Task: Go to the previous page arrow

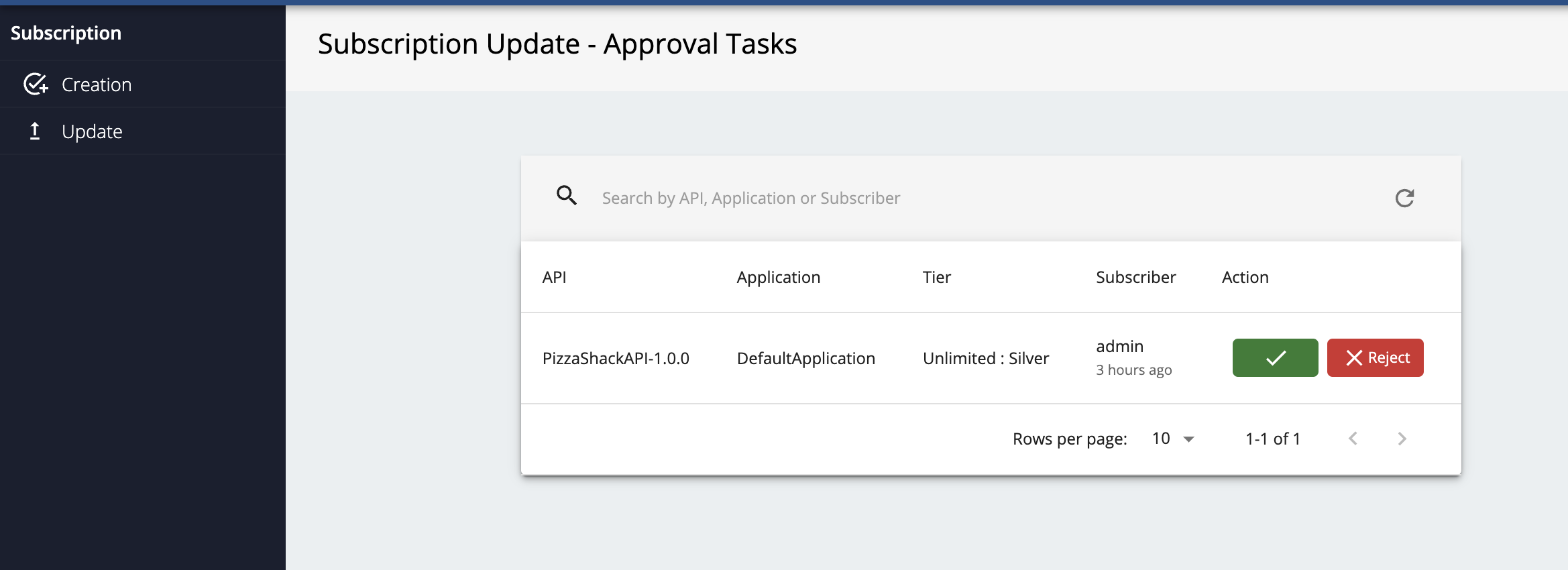Action: point(1353,439)
